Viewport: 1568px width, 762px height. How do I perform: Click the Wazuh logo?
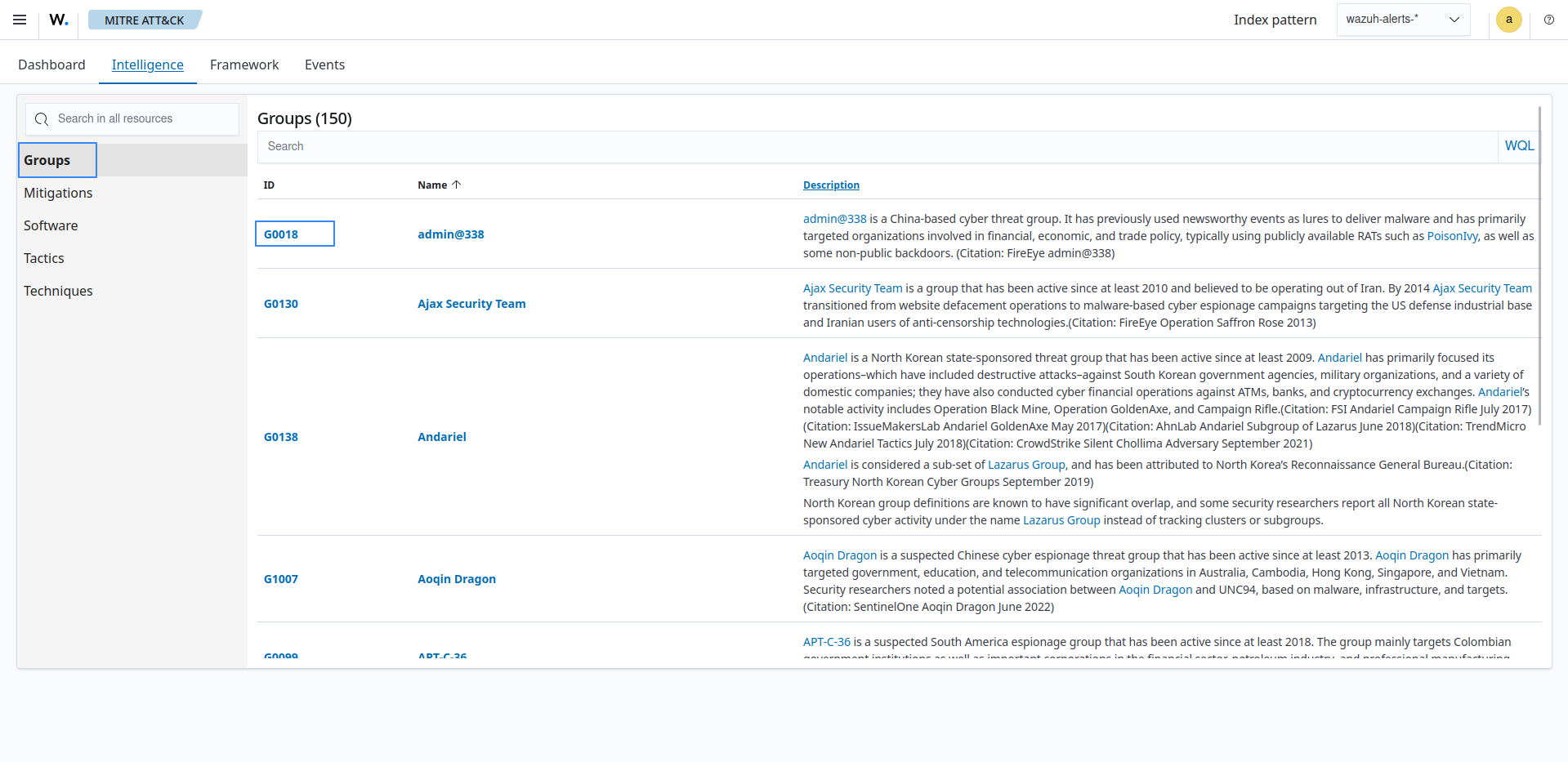(57, 20)
